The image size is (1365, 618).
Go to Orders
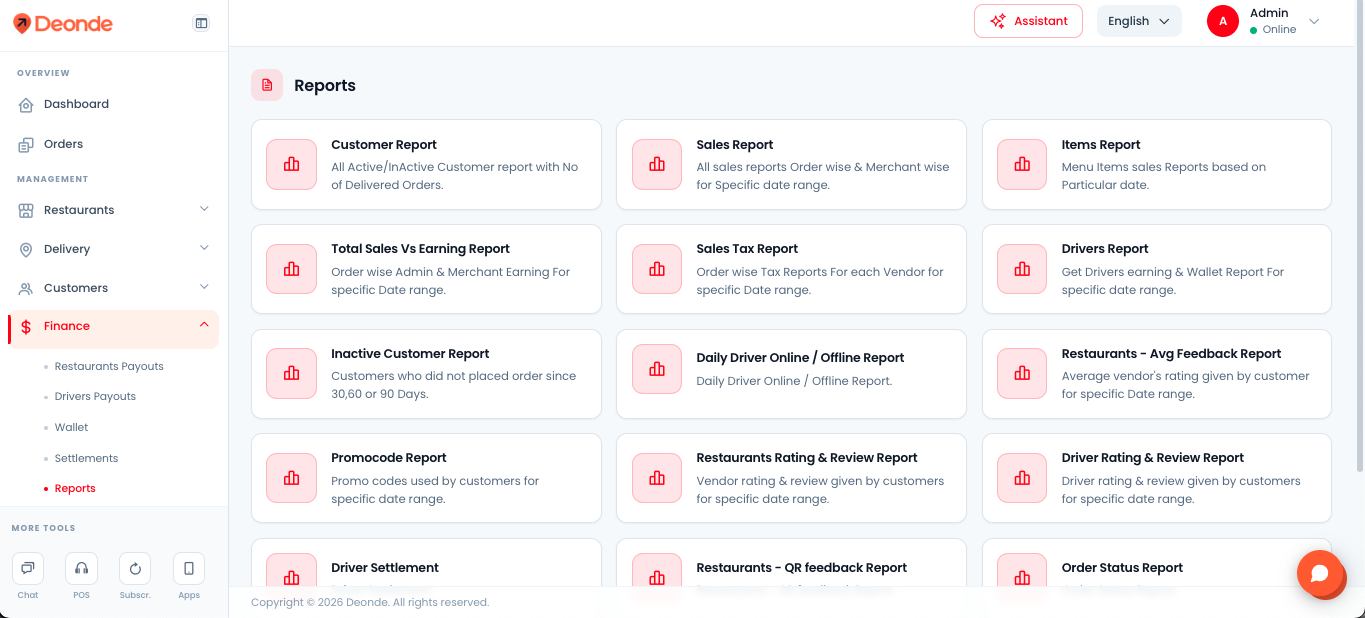click(x=63, y=144)
